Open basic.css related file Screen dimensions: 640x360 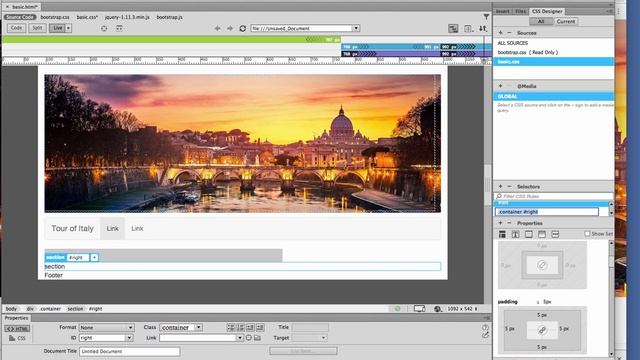pyautogui.click(x=87, y=17)
